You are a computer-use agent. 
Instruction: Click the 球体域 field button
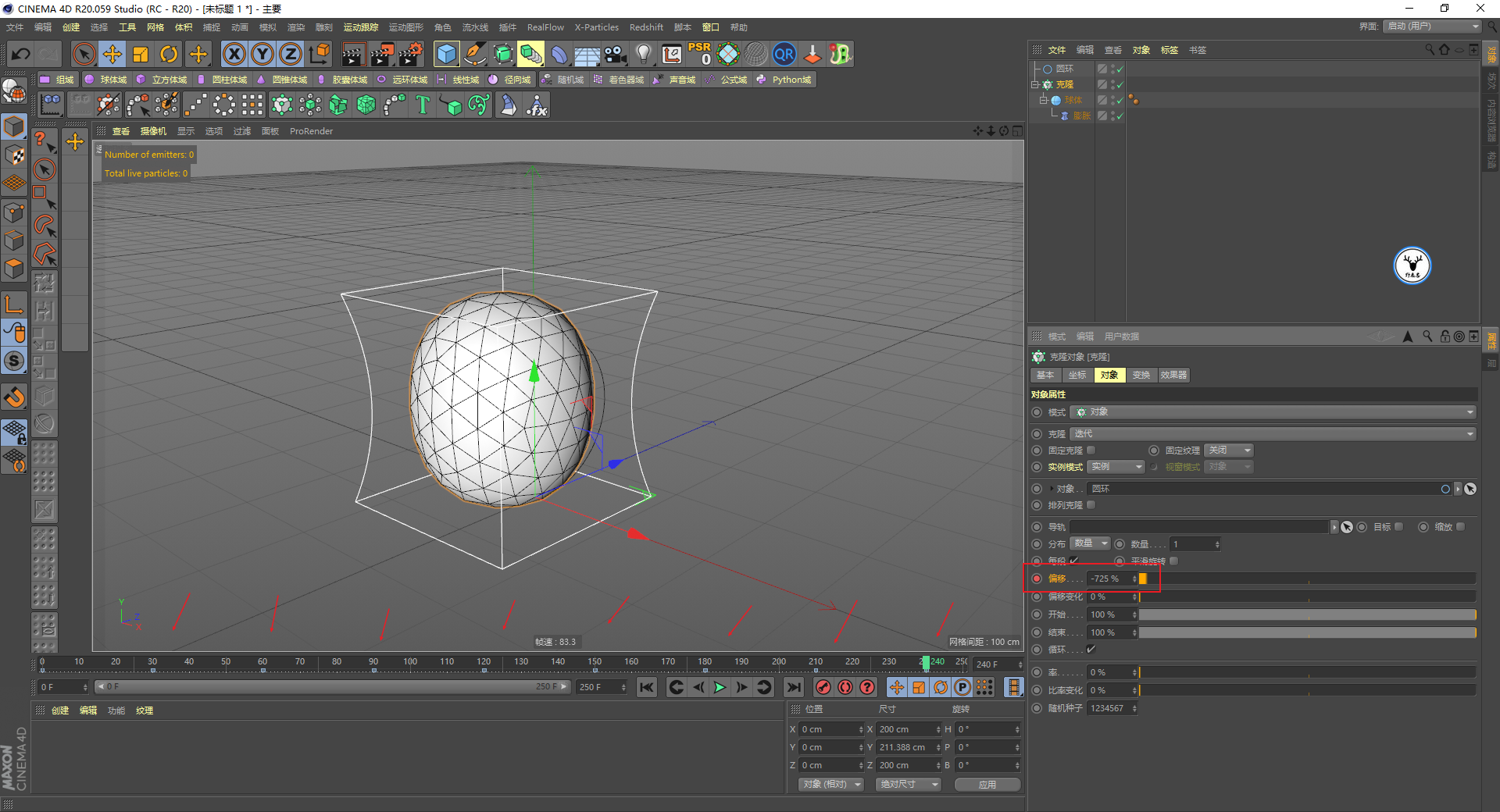(105, 80)
